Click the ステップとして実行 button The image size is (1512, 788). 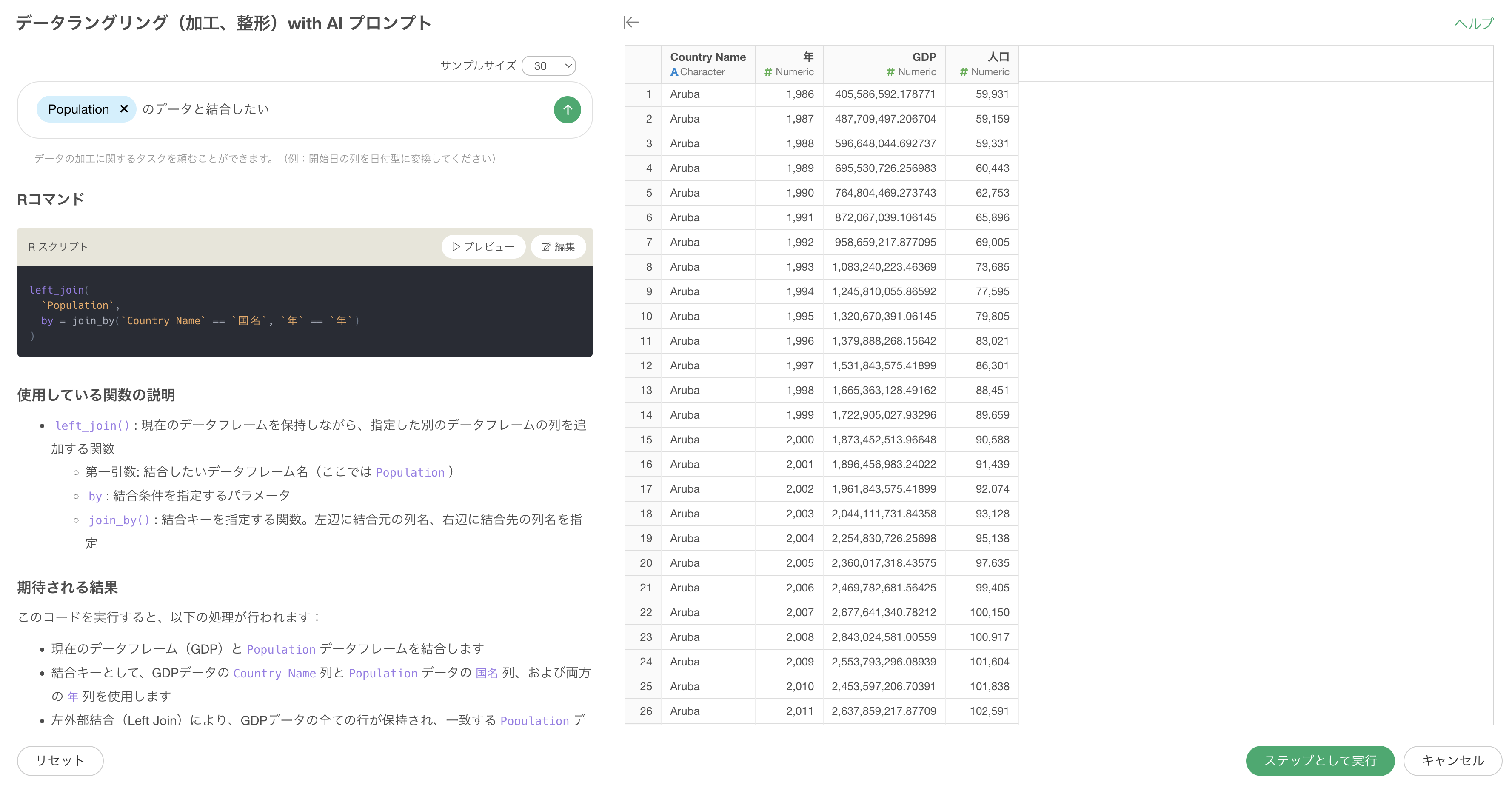[1320, 760]
